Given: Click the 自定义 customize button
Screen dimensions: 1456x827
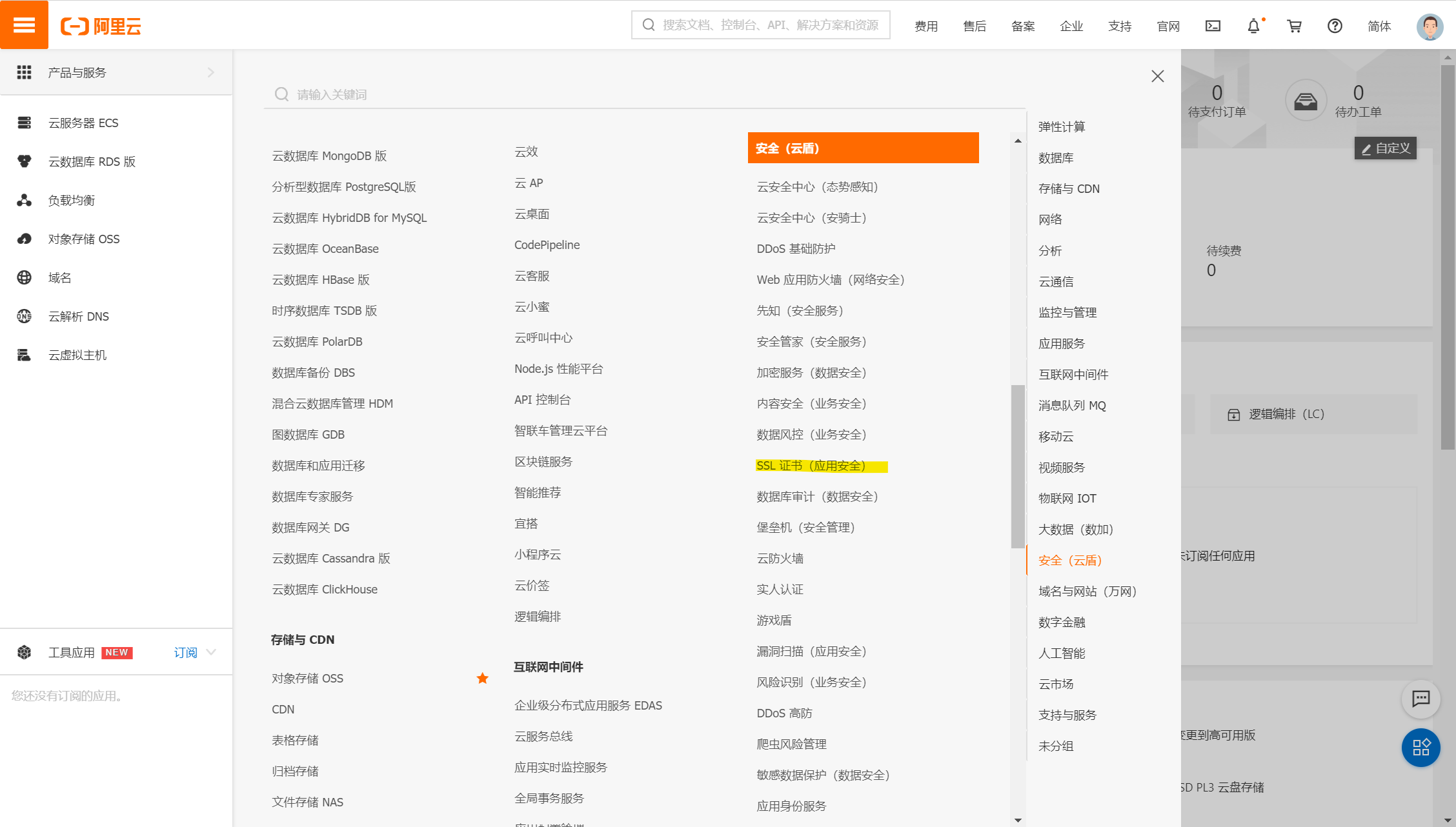Looking at the screenshot, I should tap(1385, 148).
